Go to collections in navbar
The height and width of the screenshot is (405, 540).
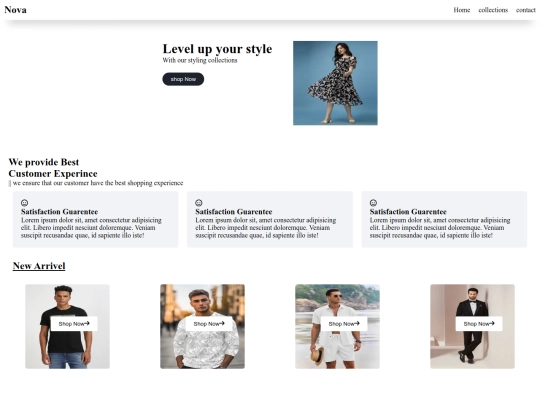coord(493,10)
